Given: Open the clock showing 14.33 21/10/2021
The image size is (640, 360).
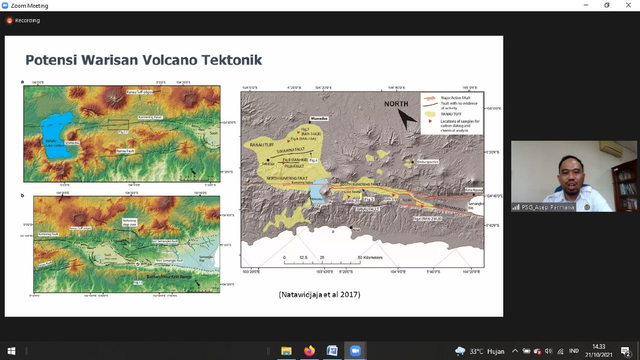Looking at the screenshot, I should coord(599,351).
